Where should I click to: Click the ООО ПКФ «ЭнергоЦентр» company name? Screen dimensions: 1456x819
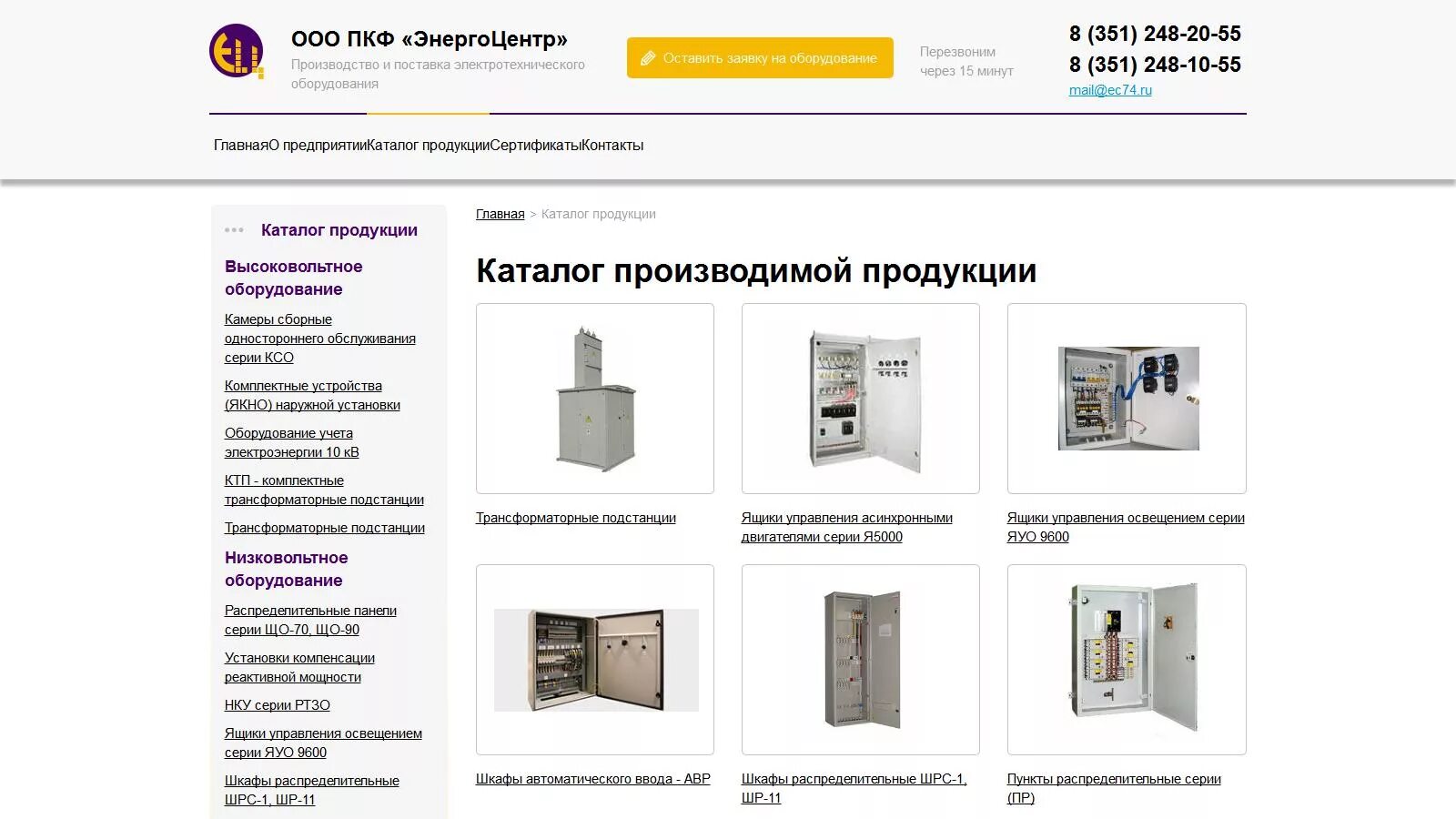(430, 39)
